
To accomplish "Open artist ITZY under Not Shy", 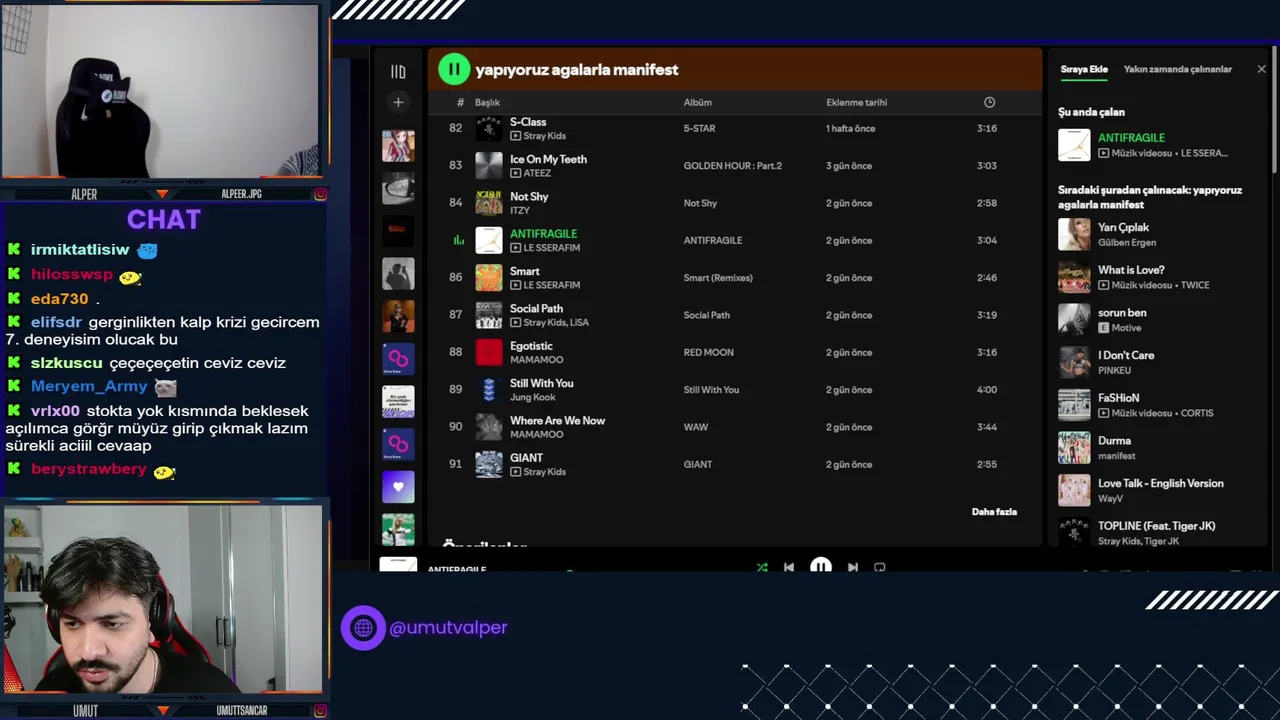I will click(x=520, y=210).
